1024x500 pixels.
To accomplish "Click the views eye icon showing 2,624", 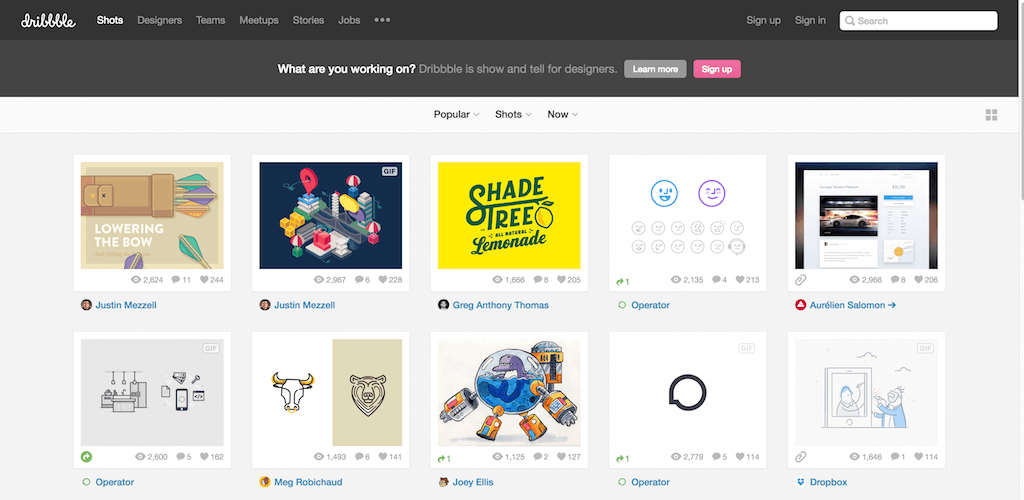I will coord(136,279).
